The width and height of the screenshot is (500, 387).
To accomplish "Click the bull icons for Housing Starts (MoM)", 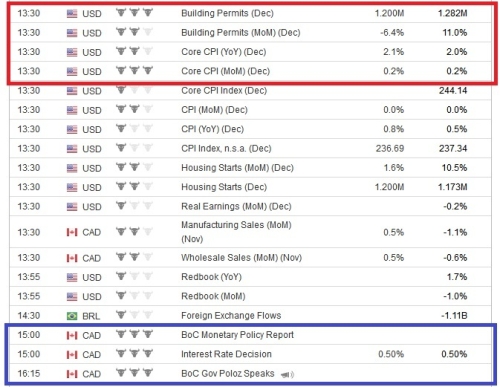I will click(x=134, y=167).
